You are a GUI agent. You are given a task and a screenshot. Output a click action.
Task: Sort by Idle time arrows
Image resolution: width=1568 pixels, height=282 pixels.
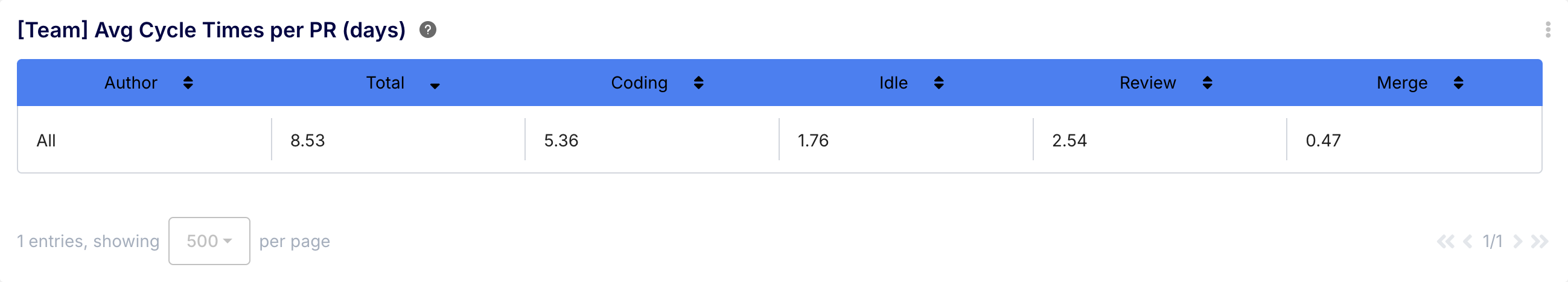pyautogui.click(x=939, y=83)
